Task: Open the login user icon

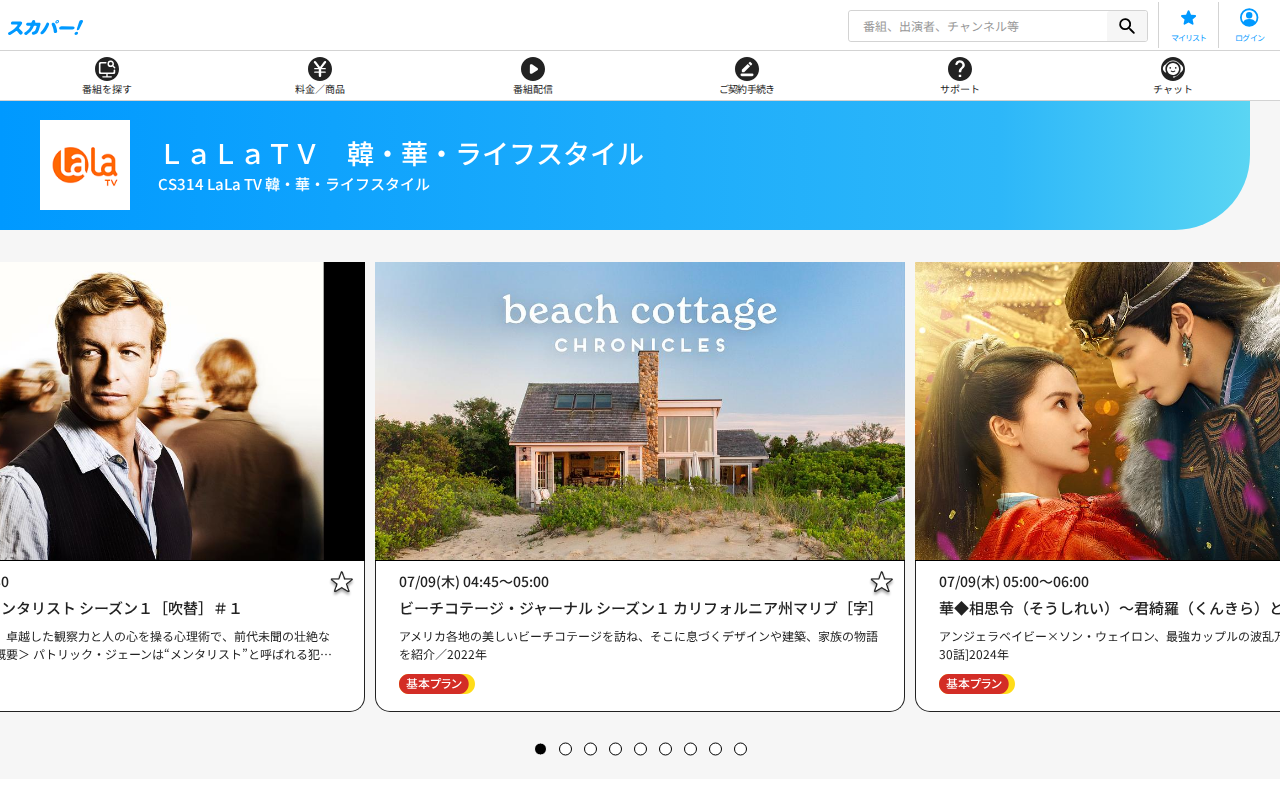Action: click(x=1249, y=18)
